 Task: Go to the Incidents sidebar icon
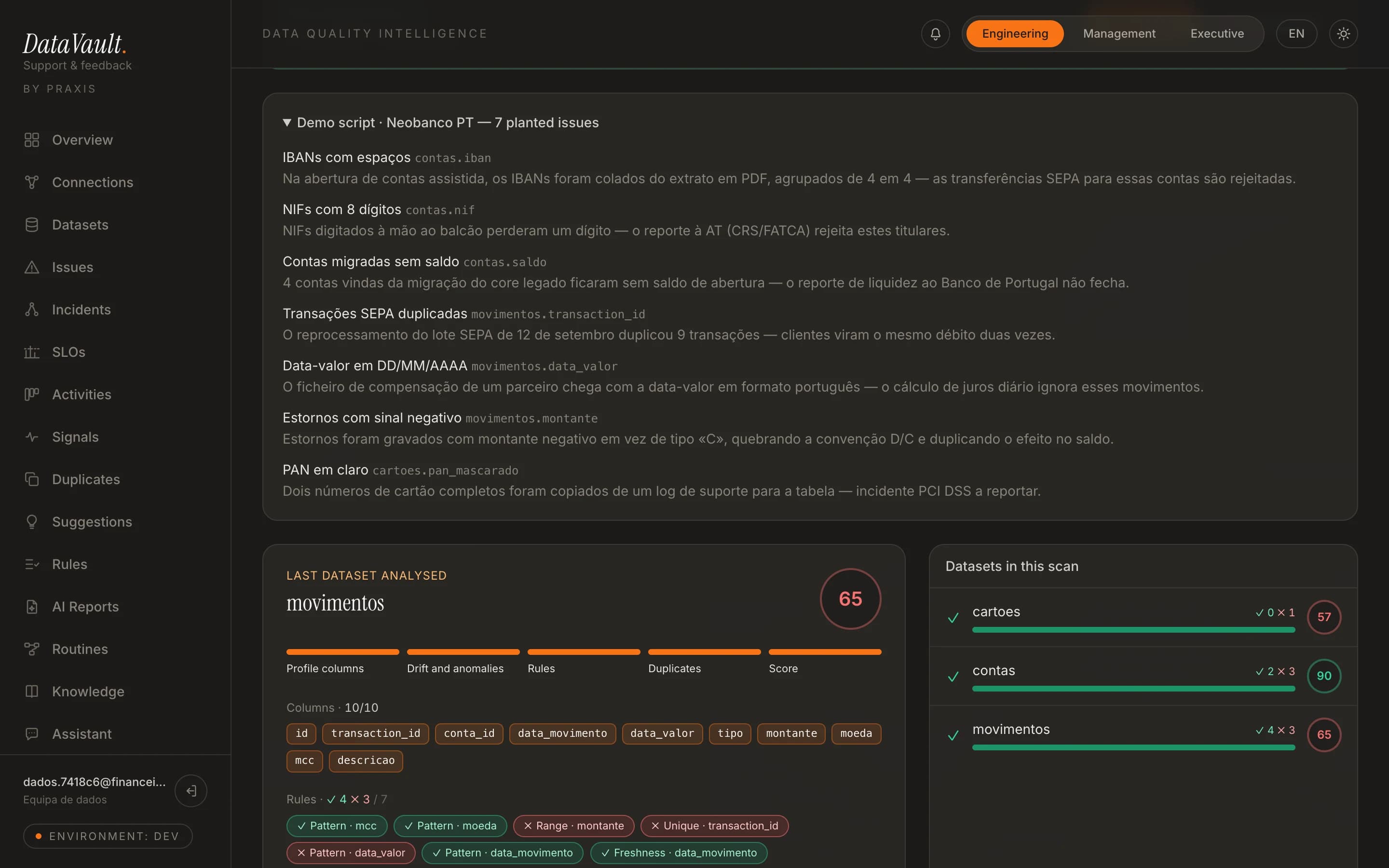(x=31, y=310)
